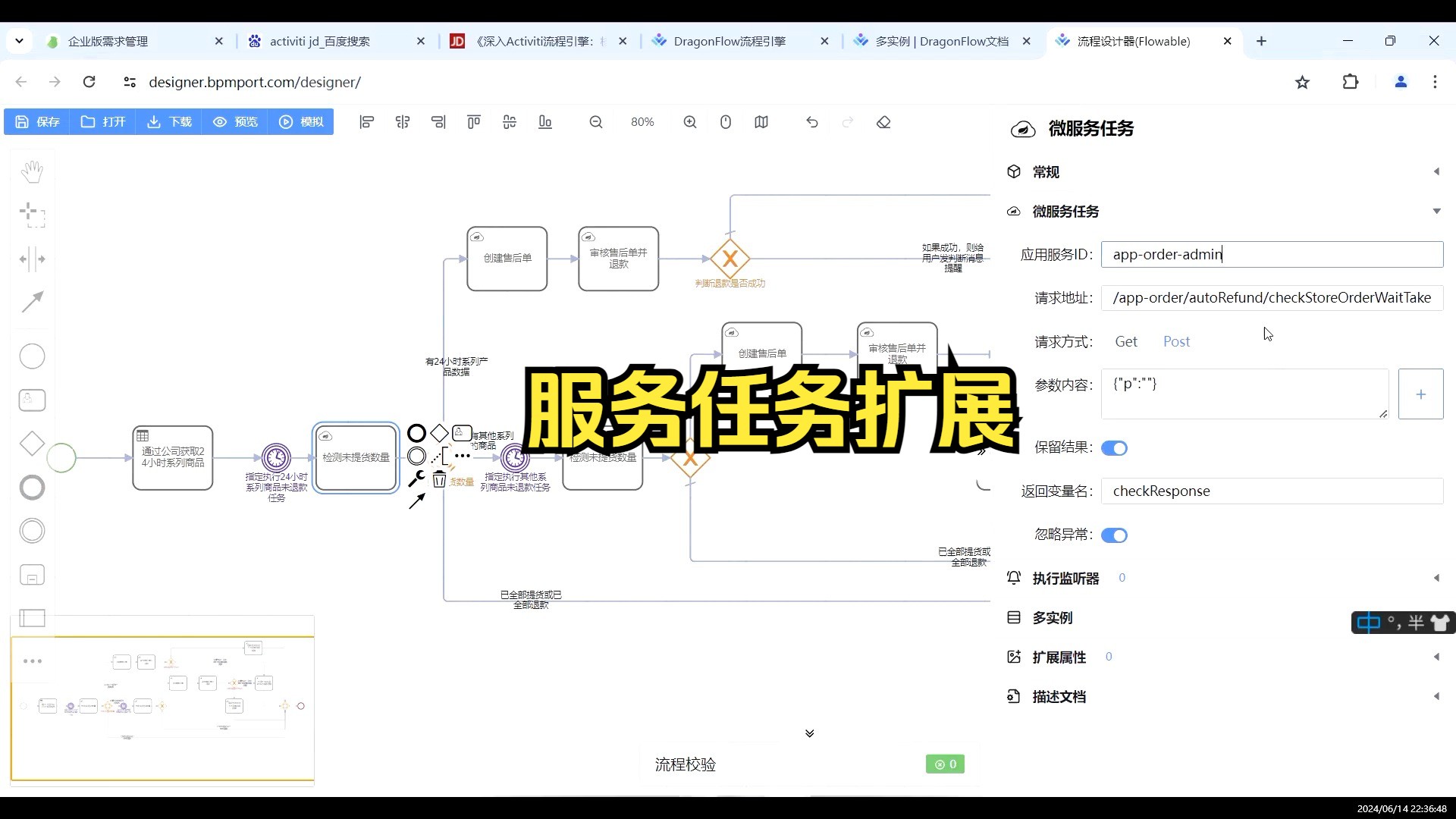This screenshot has width=1456, height=819.
Task: Collapse the 微服务任务 section
Action: [x=1224, y=212]
